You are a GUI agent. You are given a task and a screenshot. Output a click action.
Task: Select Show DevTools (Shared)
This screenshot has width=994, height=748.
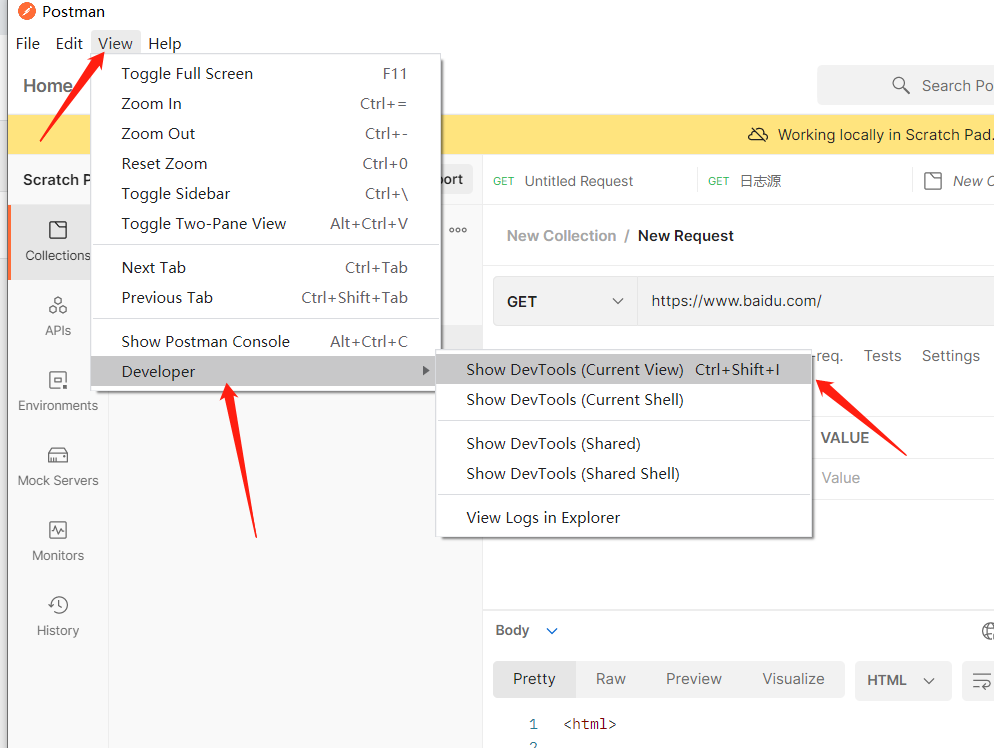coord(624,444)
